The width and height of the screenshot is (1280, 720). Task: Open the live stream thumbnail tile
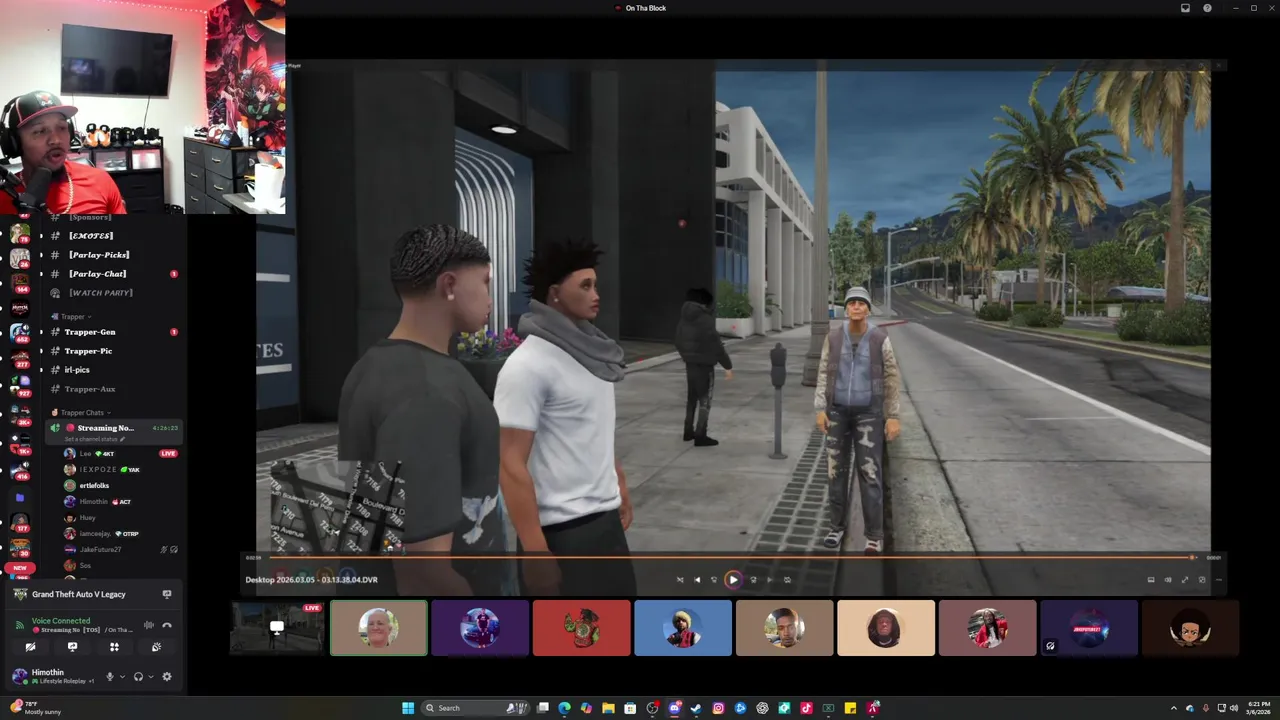[x=277, y=628]
